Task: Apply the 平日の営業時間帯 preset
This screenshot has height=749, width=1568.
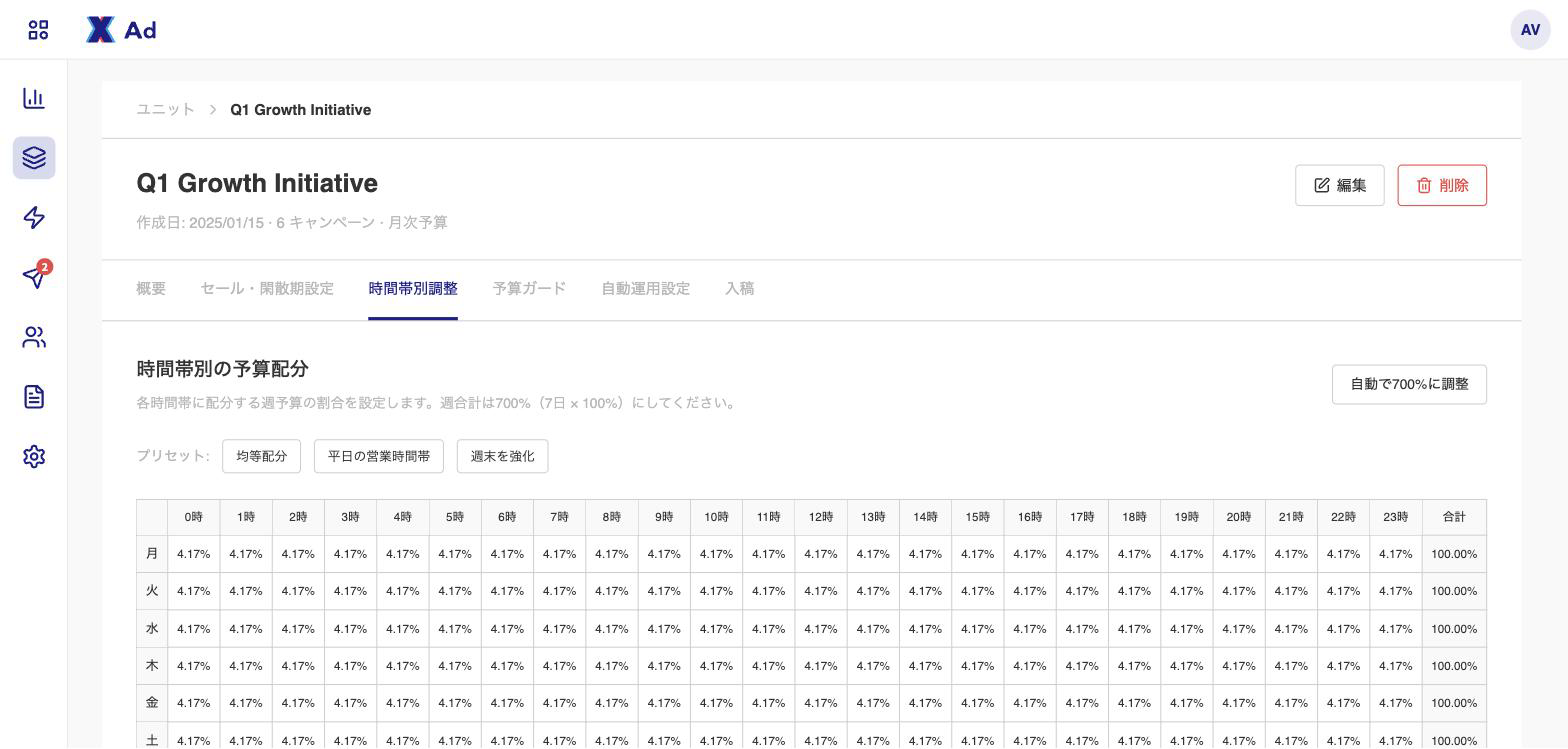Action: [x=379, y=456]
